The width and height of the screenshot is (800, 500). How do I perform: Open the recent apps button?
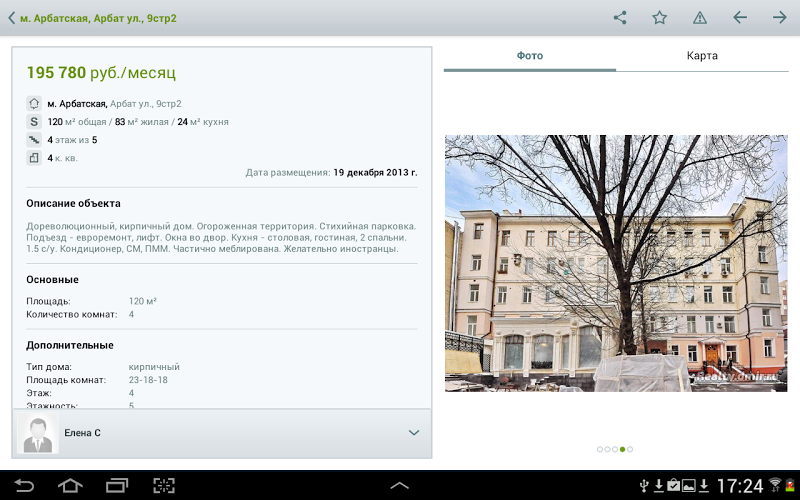(117, 485)
